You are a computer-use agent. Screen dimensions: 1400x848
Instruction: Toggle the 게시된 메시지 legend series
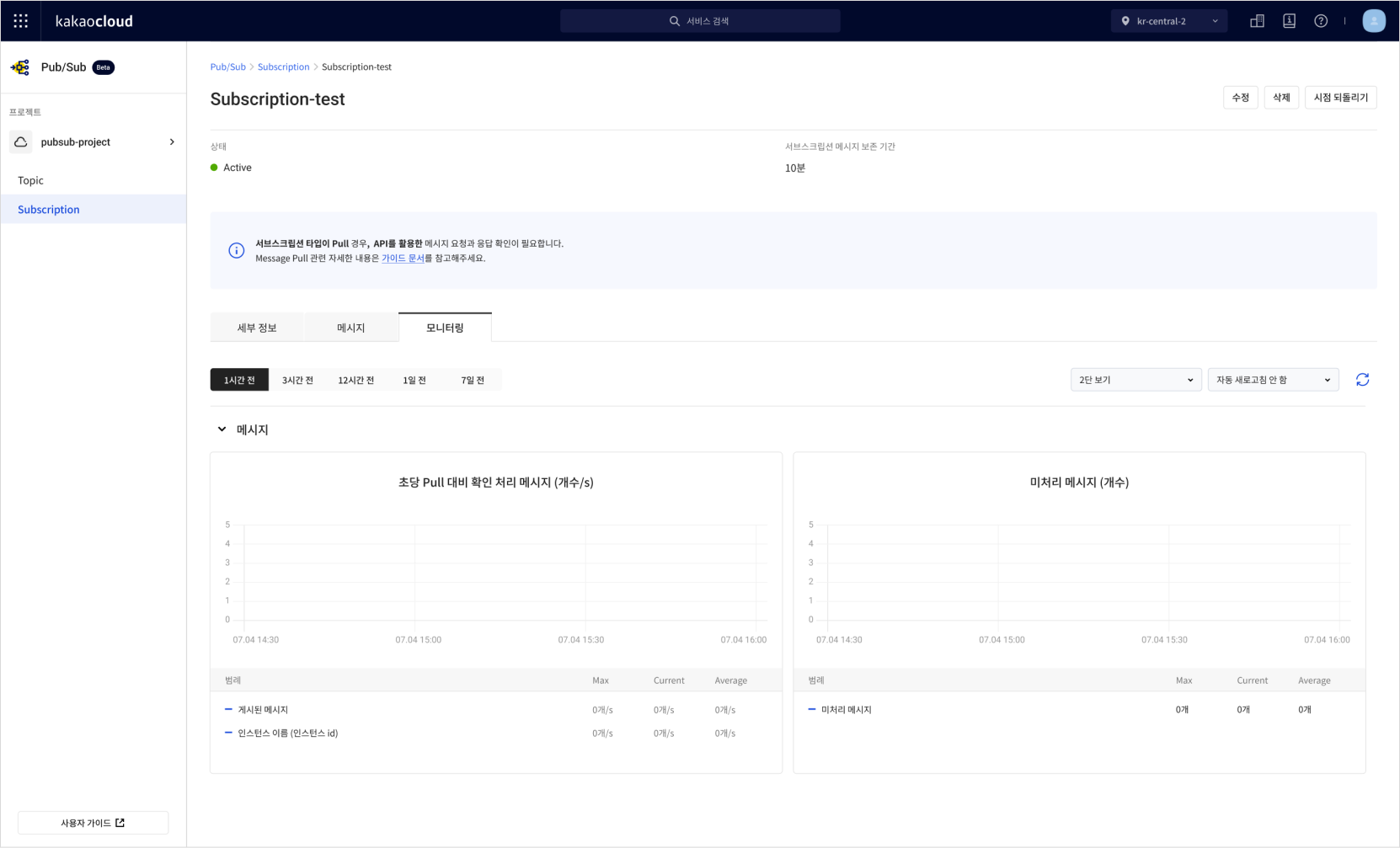pyautogui.click(x=257, y=710)
